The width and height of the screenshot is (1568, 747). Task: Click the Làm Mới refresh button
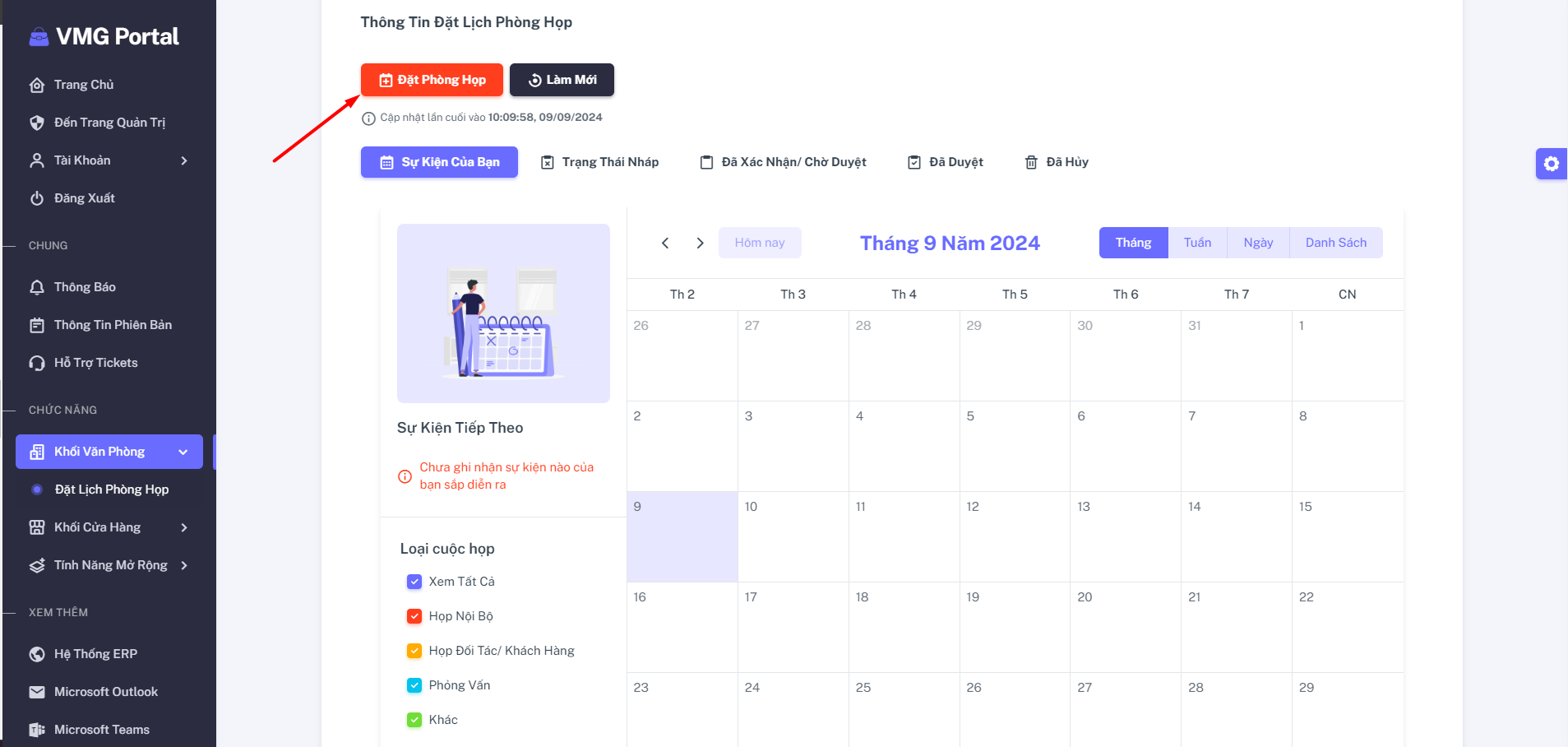click(562, 80)
